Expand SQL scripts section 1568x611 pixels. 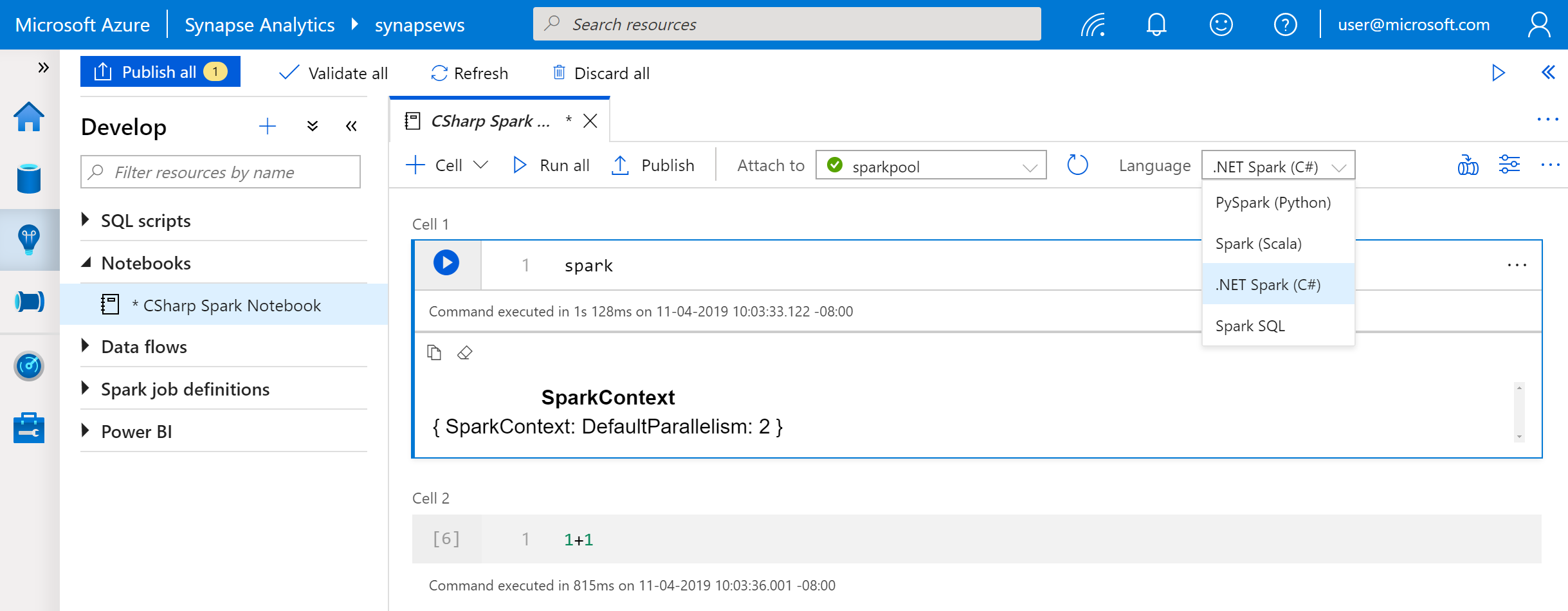[85, 220]
